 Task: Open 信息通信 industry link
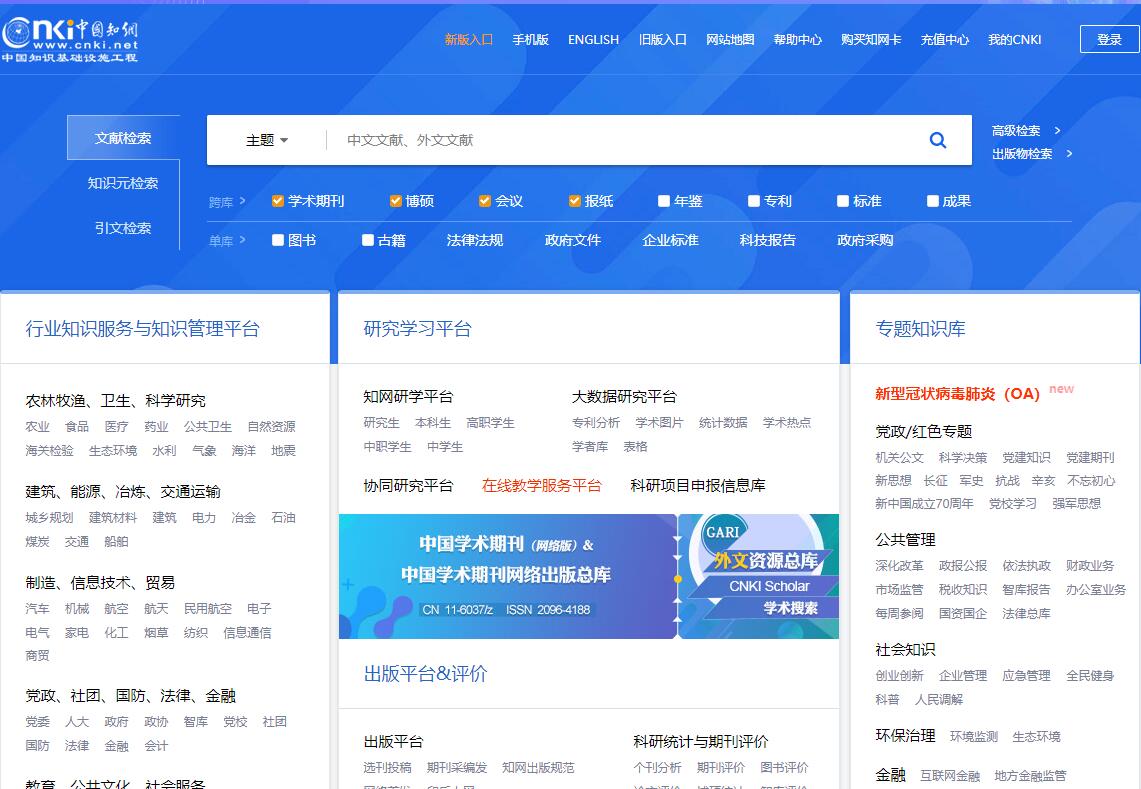pos(247,633)
